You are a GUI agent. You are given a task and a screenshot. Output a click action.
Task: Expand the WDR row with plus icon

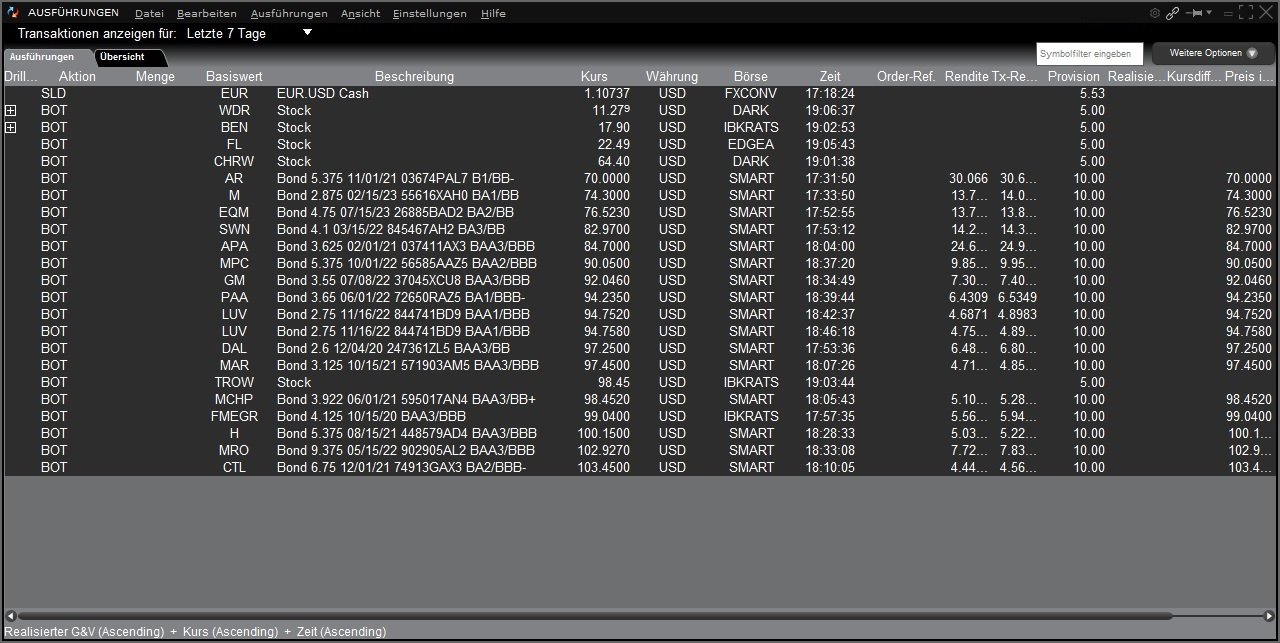11,111
